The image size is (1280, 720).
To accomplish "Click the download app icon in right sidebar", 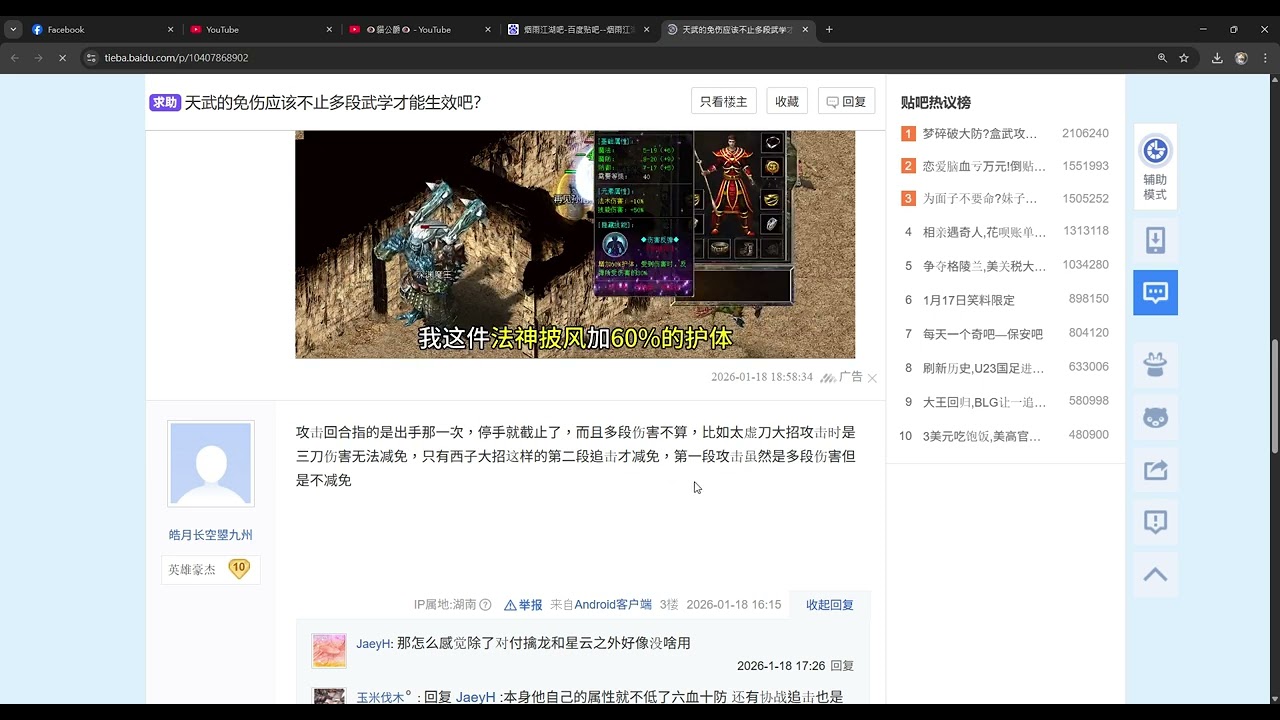I will pyautogui.click(x=1155, y=240).
